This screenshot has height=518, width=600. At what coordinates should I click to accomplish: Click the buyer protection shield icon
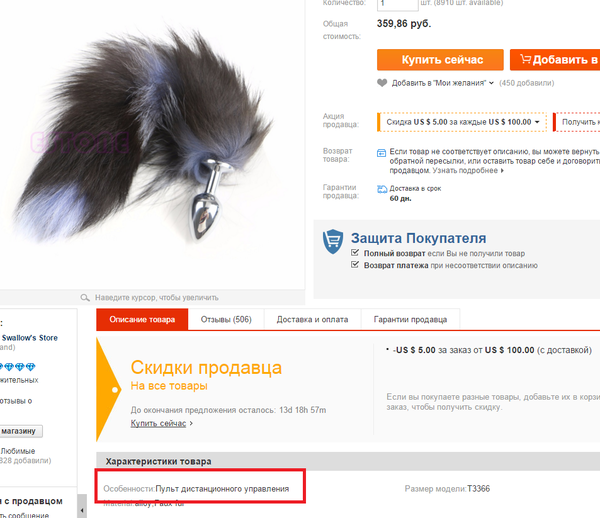coord(333,241)
